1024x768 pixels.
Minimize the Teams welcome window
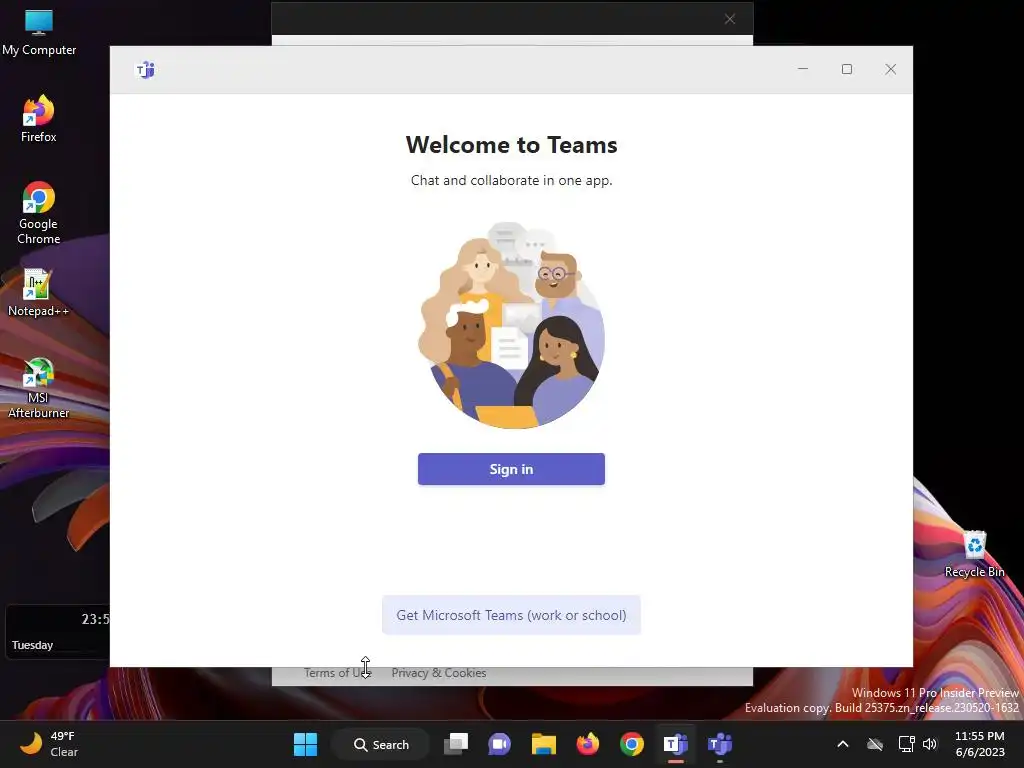(803, 69)
